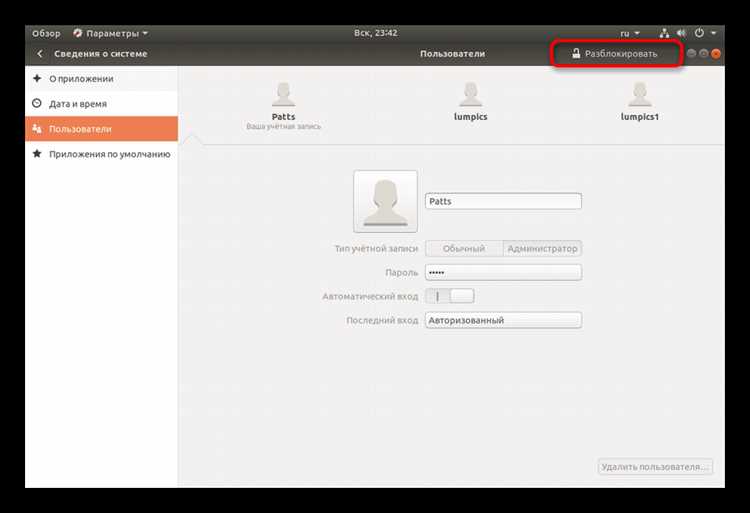Click the large profile picture thumbnail
This screenshot has width=750, height=513.
(386, 201)
